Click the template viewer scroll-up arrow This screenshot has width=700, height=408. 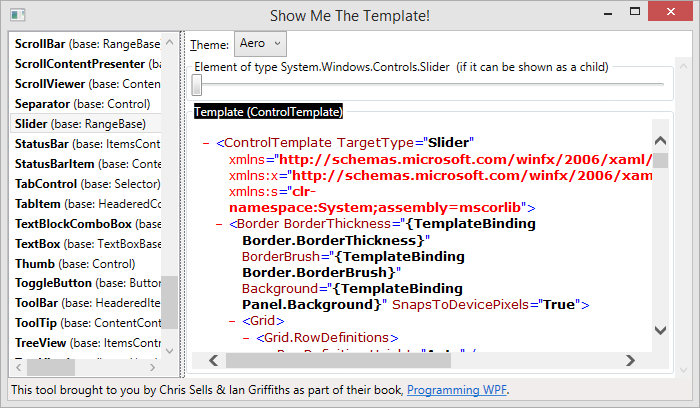tap(660, 130)
